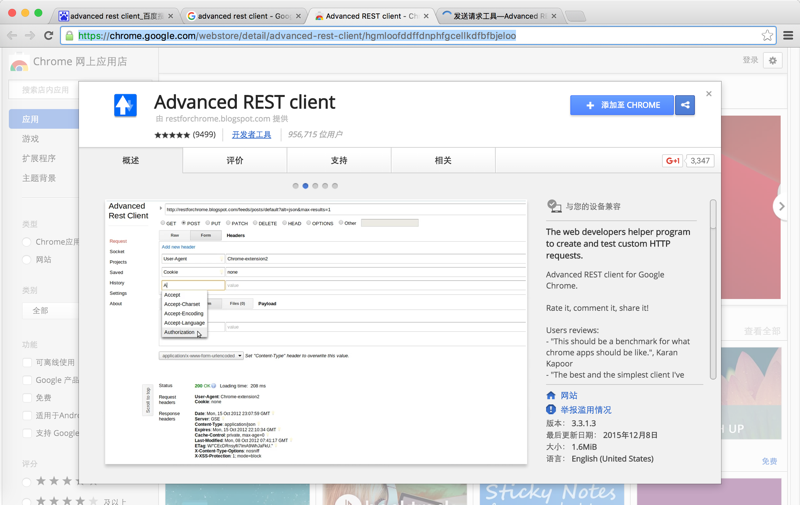
Task: Select the third screenshot carousel dot
Action: (x=315, y=186)
